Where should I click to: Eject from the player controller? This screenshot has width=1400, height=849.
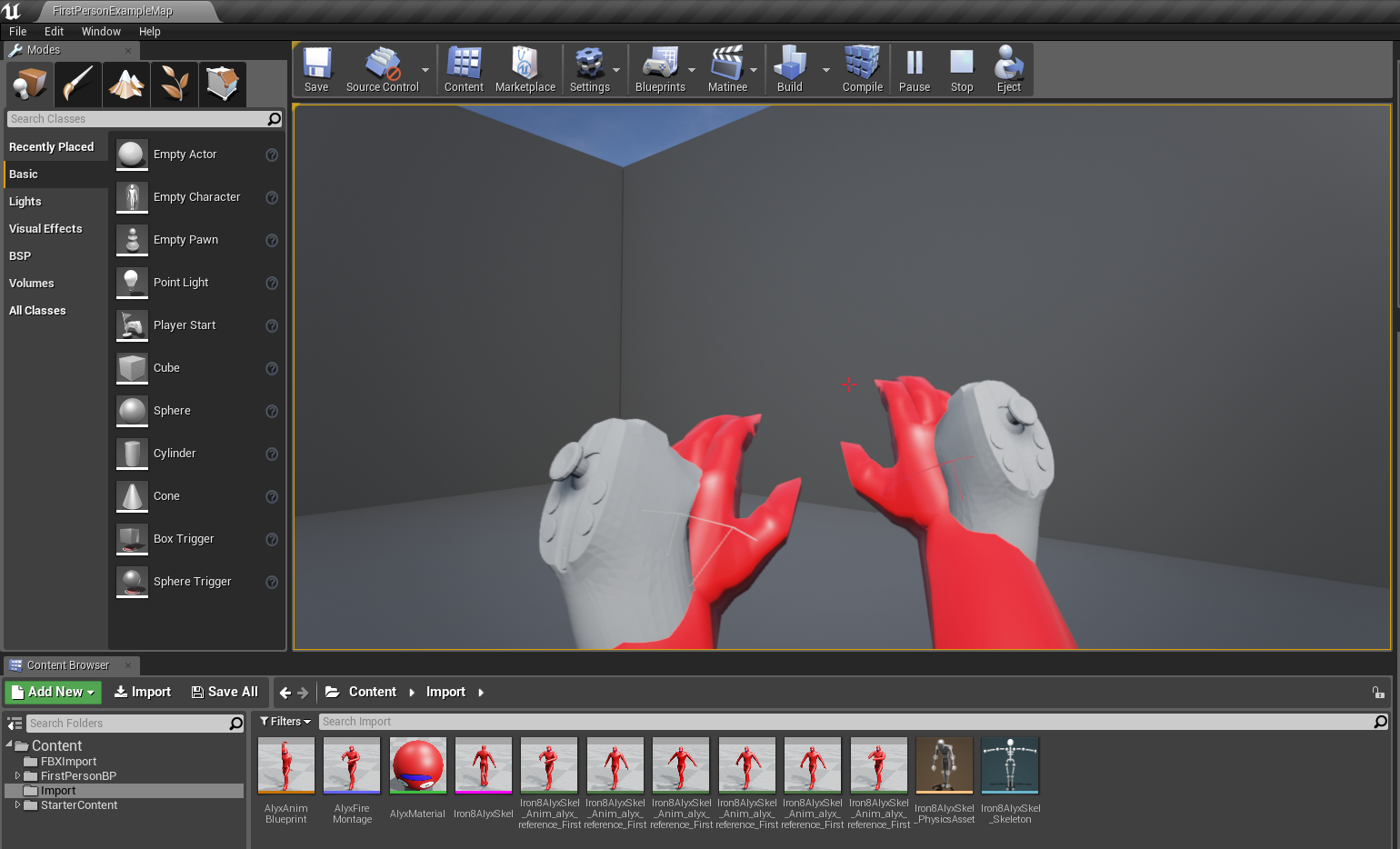click(1008, 70)
